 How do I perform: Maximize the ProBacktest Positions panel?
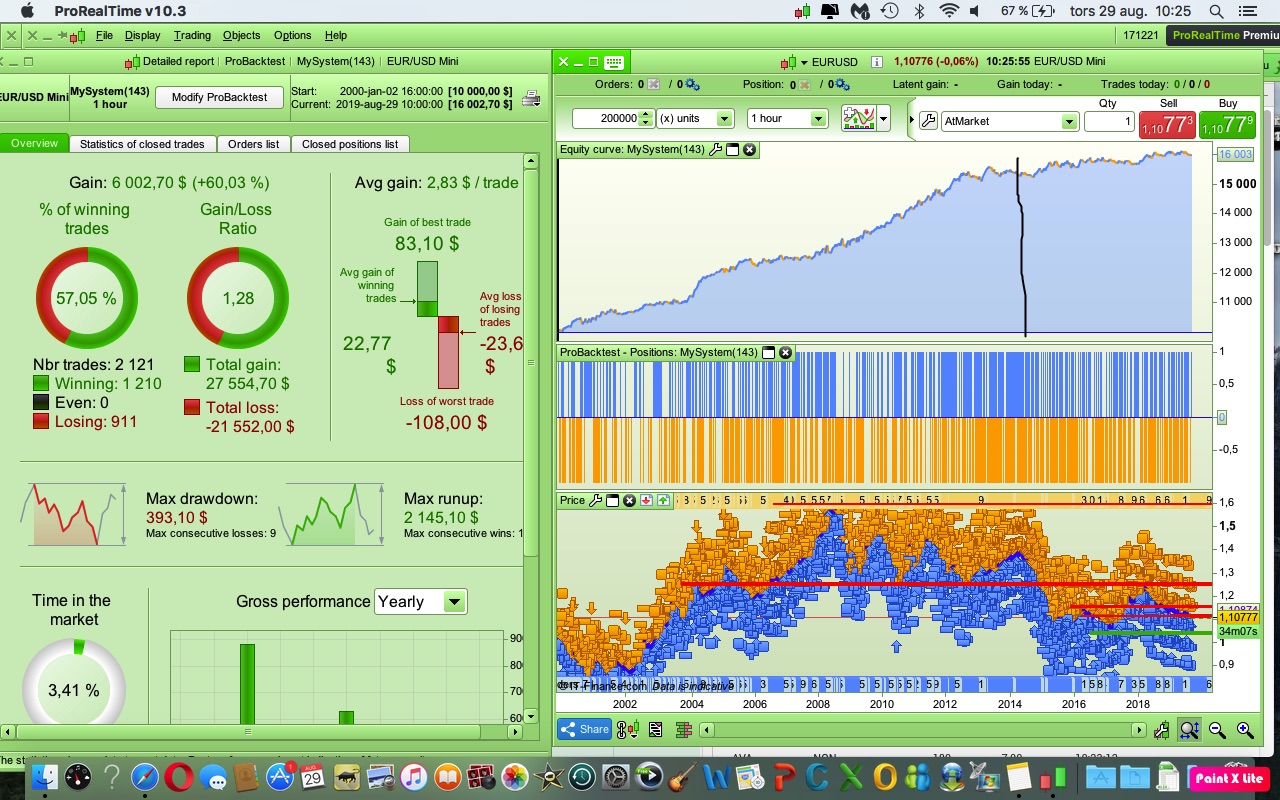[x=768, y=353]
